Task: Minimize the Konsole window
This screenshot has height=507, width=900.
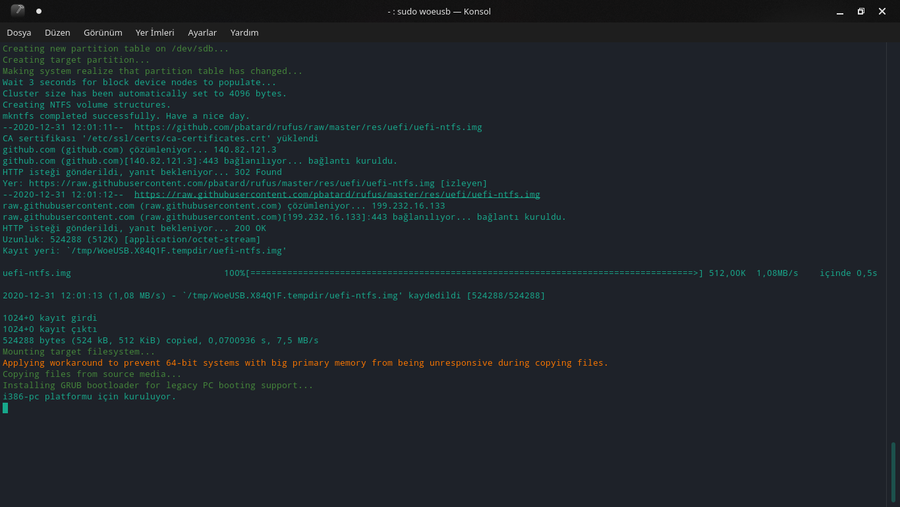Action: click(840, 11)
